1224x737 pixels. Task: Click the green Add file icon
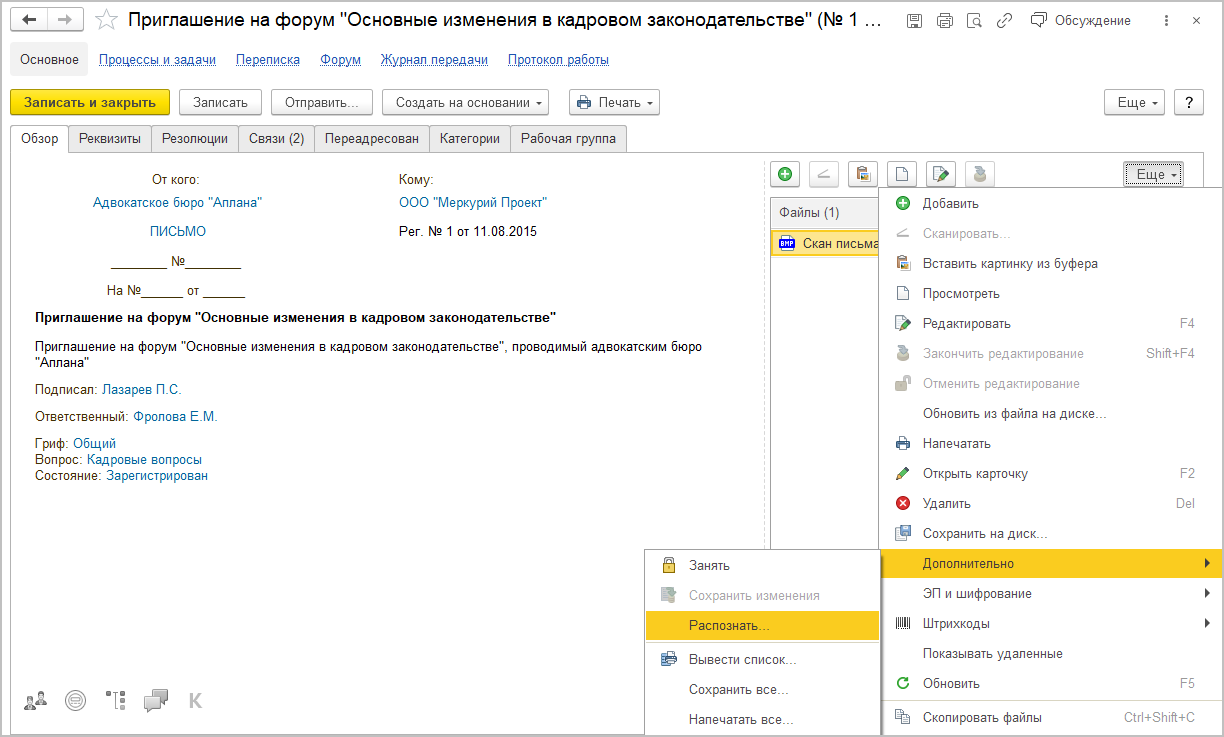pos(785,174)
